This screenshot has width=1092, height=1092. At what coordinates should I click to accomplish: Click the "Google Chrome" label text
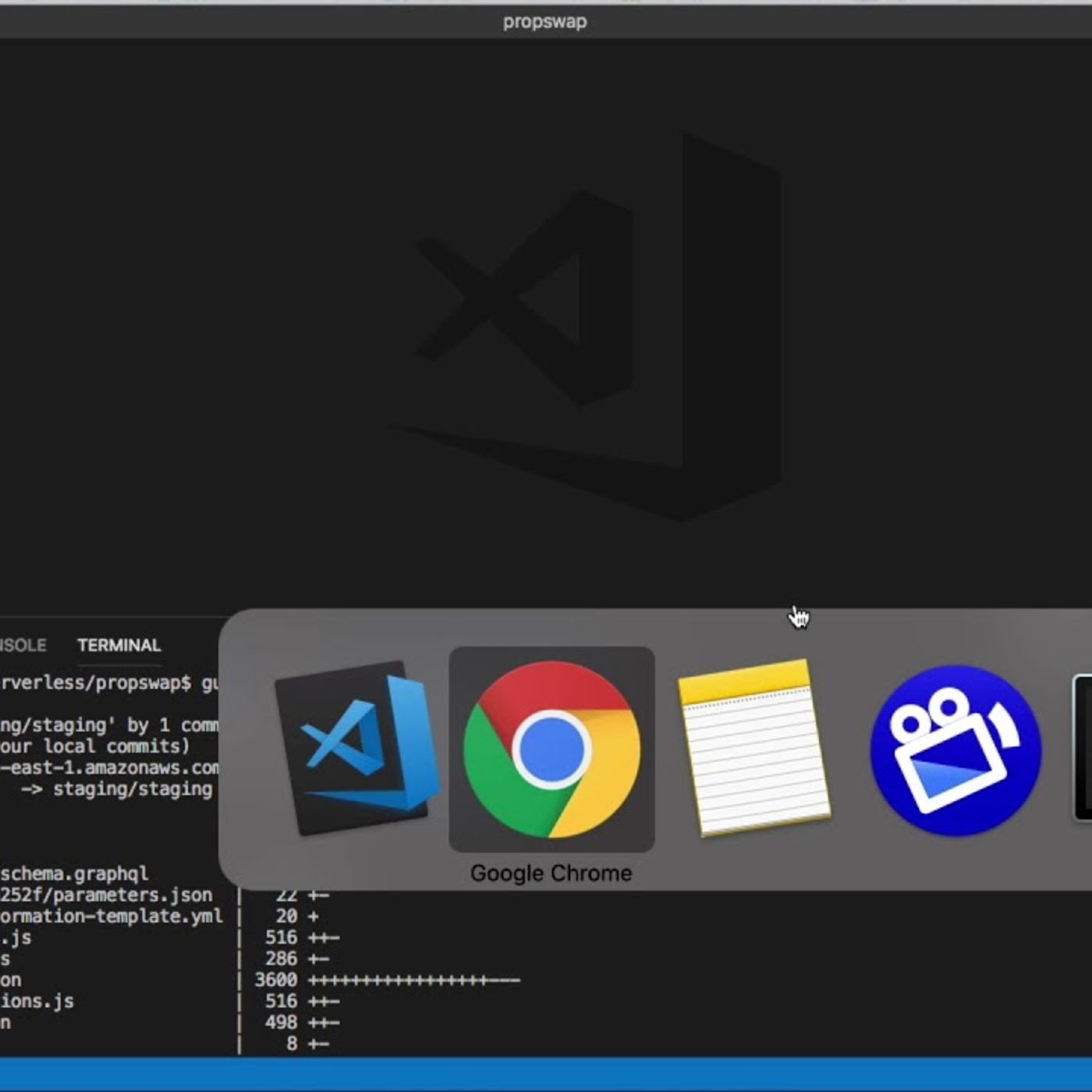tap(551, 873)
